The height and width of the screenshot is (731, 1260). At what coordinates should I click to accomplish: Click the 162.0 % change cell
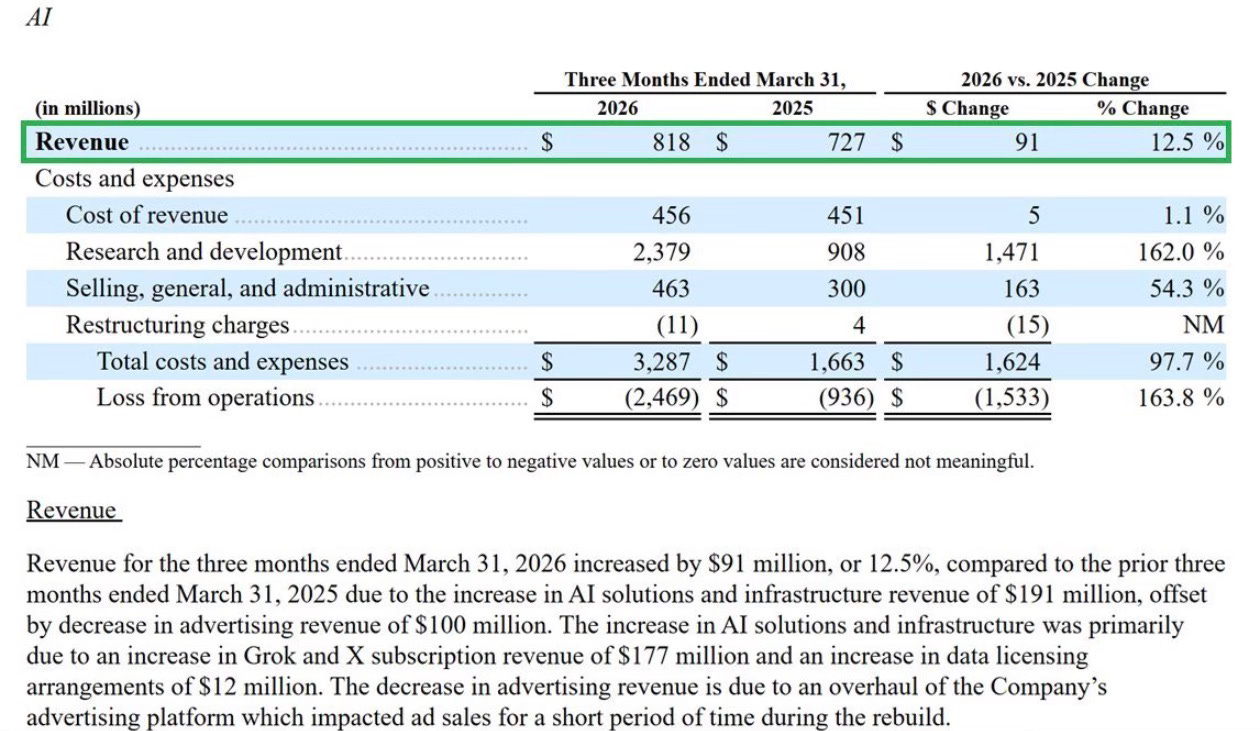pyautogui.click(x=1181, y=252)
